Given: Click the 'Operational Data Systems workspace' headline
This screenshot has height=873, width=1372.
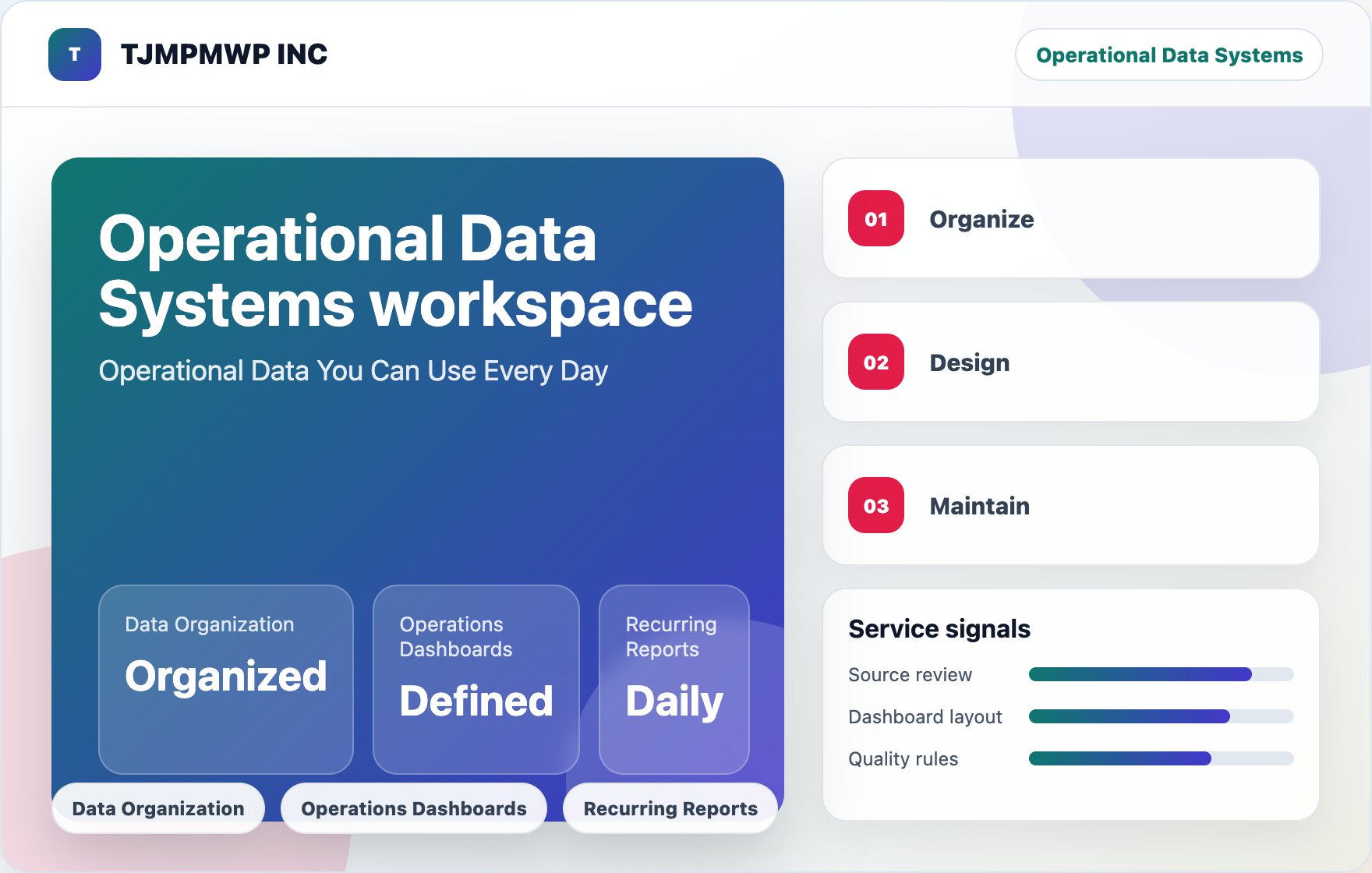Looking at the screenshot, I should tap(395, 271).
